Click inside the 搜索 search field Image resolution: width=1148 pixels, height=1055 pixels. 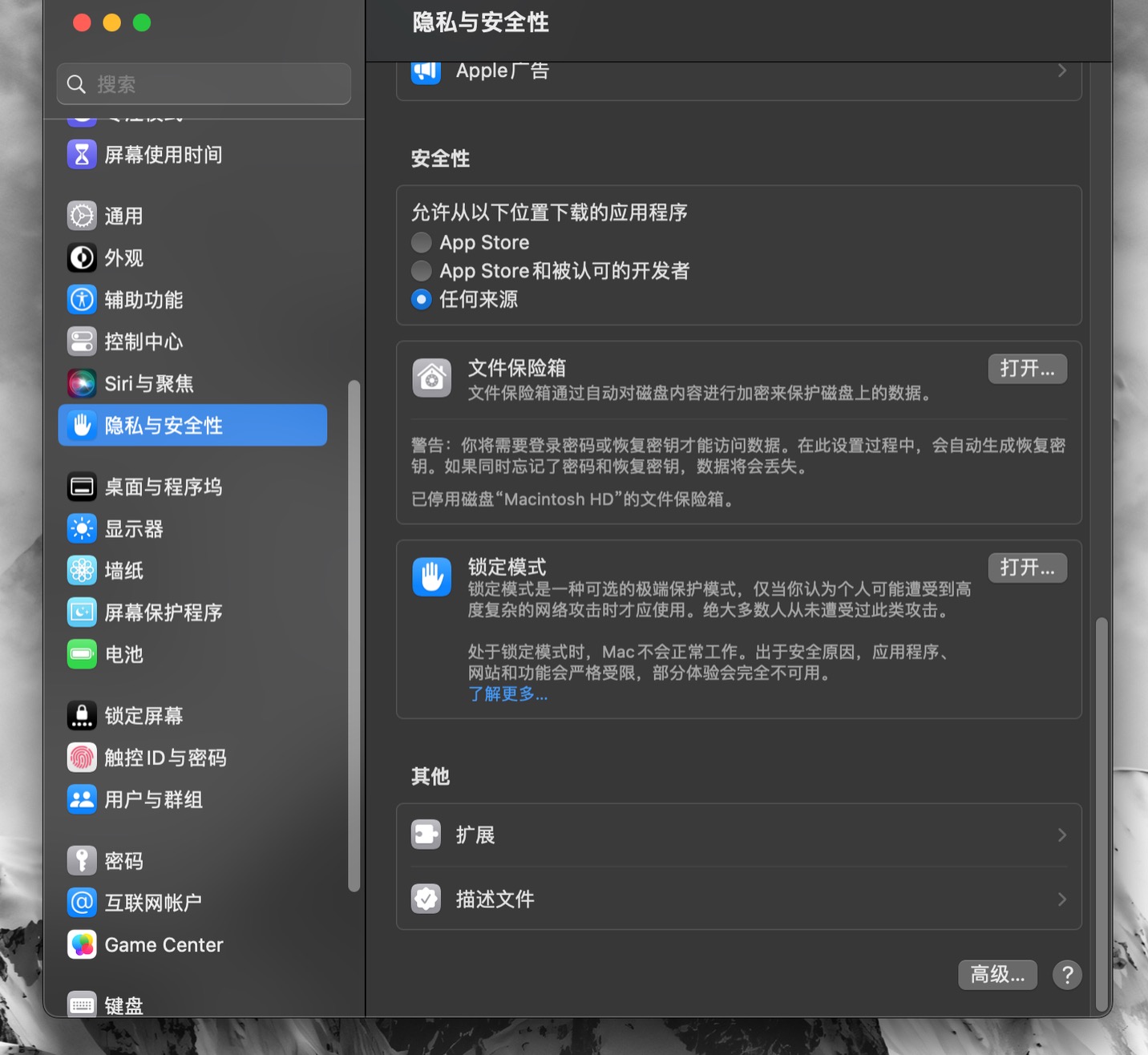pyautogui.click(x=204, y=83)
